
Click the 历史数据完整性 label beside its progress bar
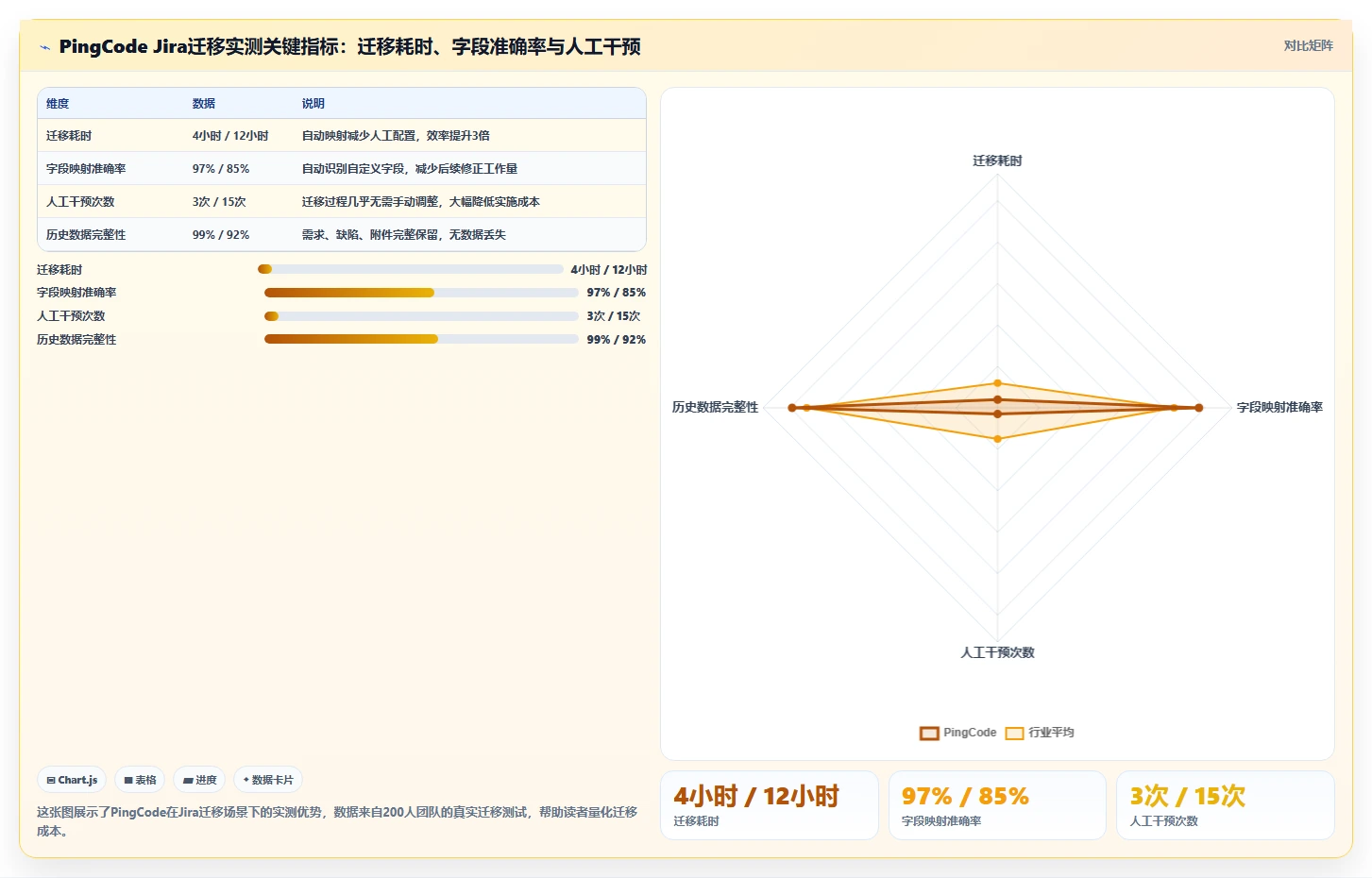[76, 340]
